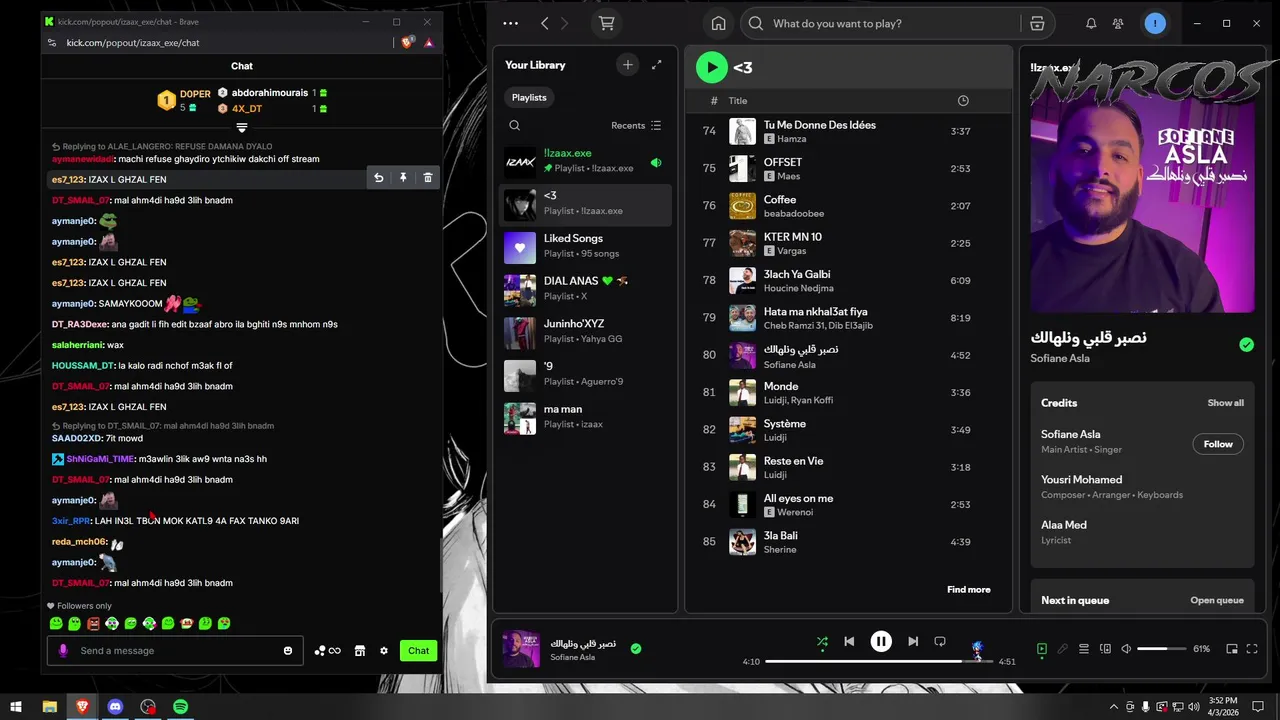The image size is (1280, 720).
Task: Open Kick chat settings gear
Action: (x=383, y=651)
